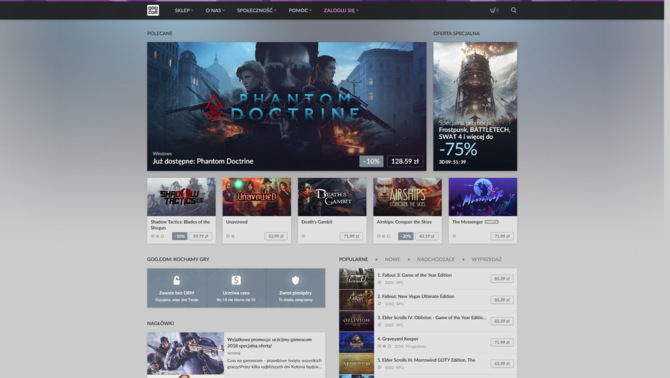Click the -10% discount badge on Phantom Doctrine
The width and height of the screenshot is (670, 378).
371,161
